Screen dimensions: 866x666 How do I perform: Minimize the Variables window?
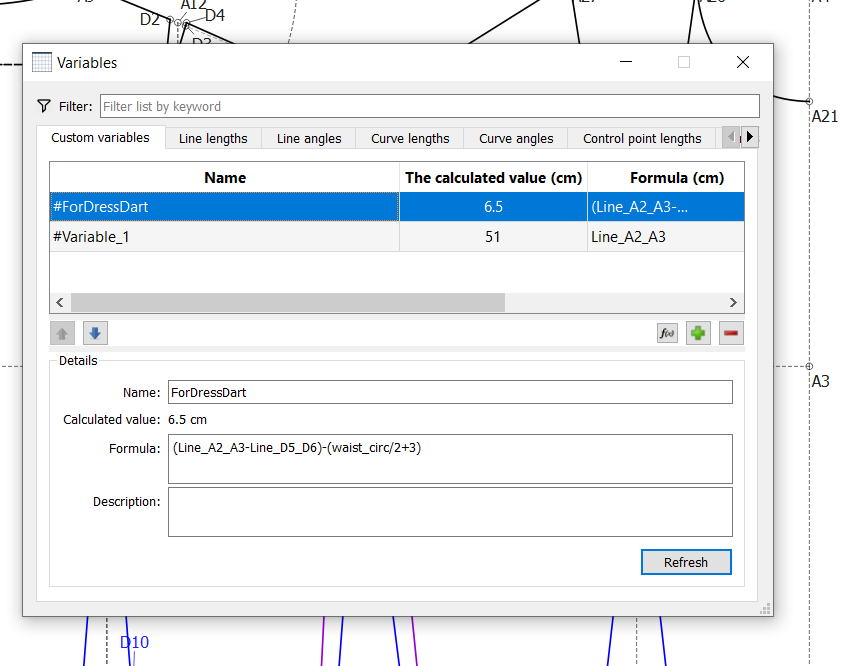point(626,62)
